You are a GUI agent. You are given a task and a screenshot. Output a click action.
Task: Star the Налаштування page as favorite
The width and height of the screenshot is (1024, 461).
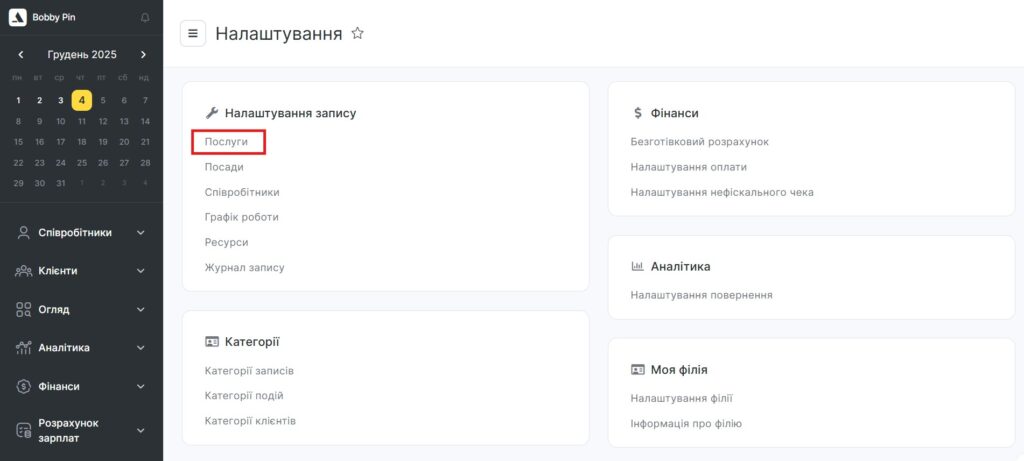(x=357, y=33)
